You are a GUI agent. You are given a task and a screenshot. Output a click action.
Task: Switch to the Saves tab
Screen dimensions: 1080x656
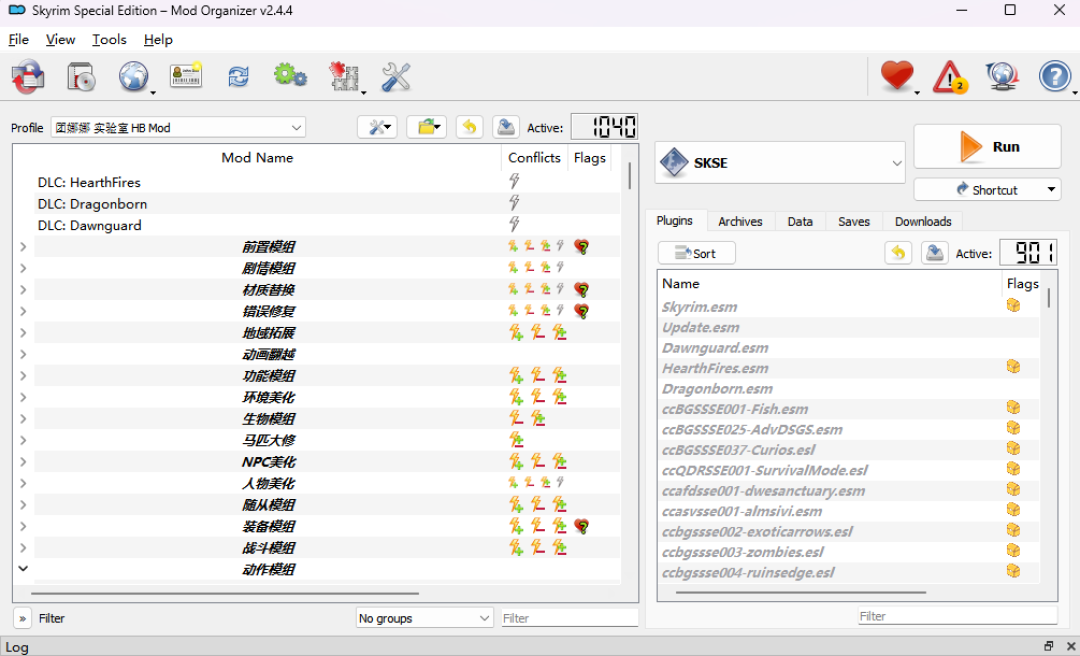(854, 221)
